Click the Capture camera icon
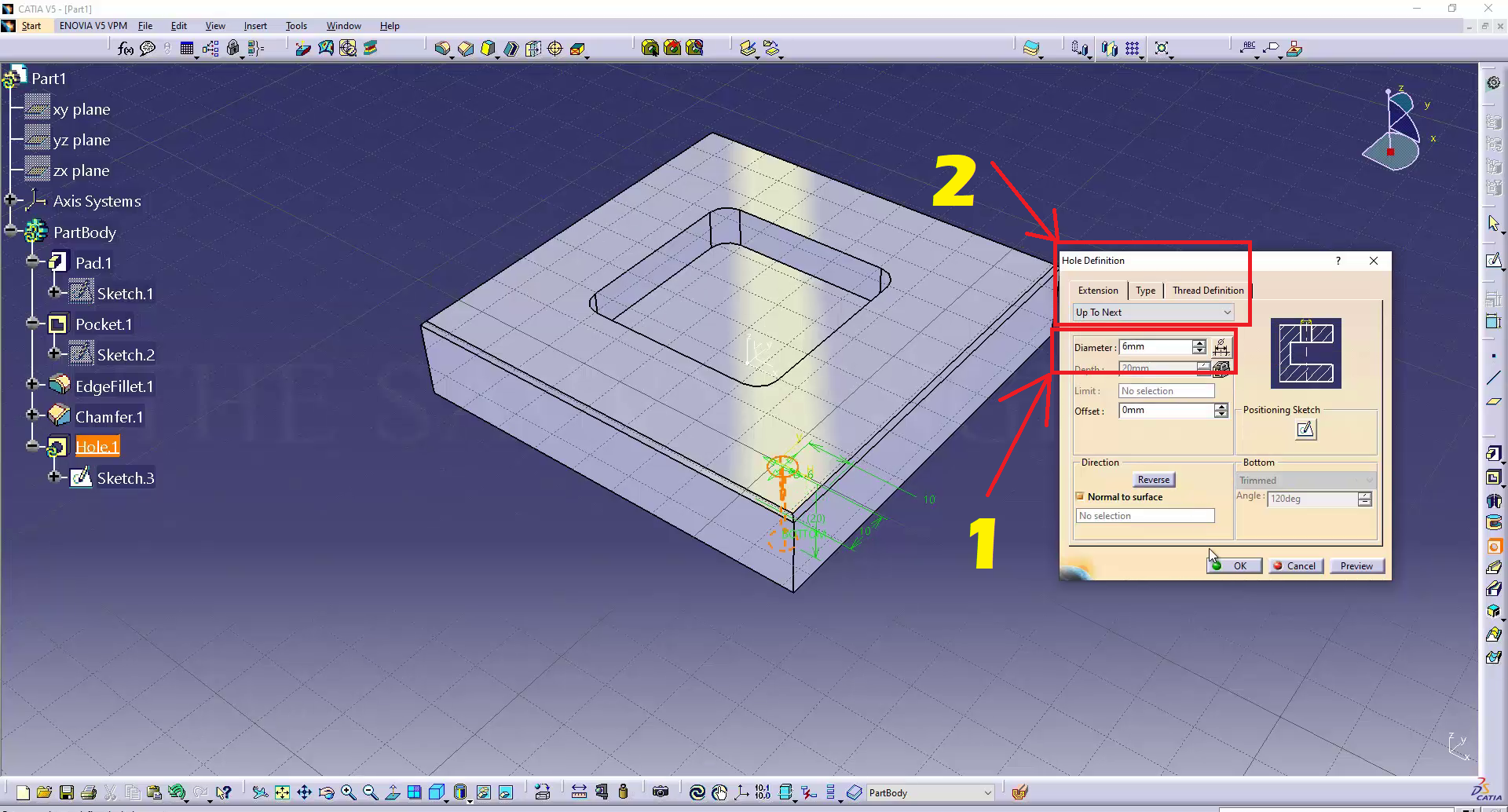This screenshot has height=812, width=1508. pos(661,792)
